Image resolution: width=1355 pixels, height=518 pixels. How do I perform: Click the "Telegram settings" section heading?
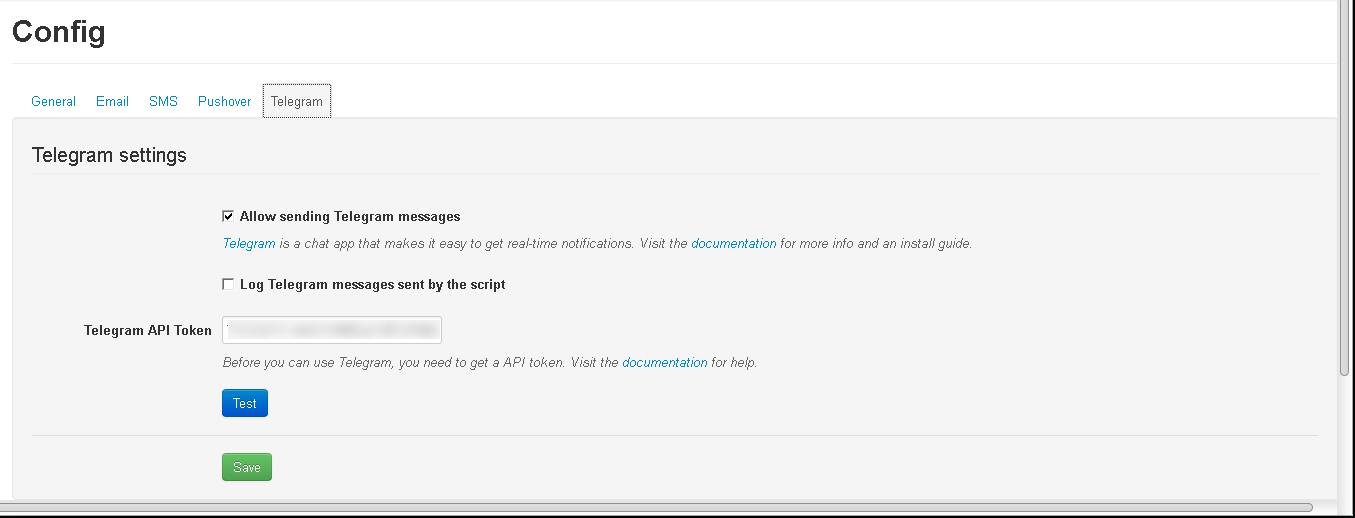coord(109,155)
